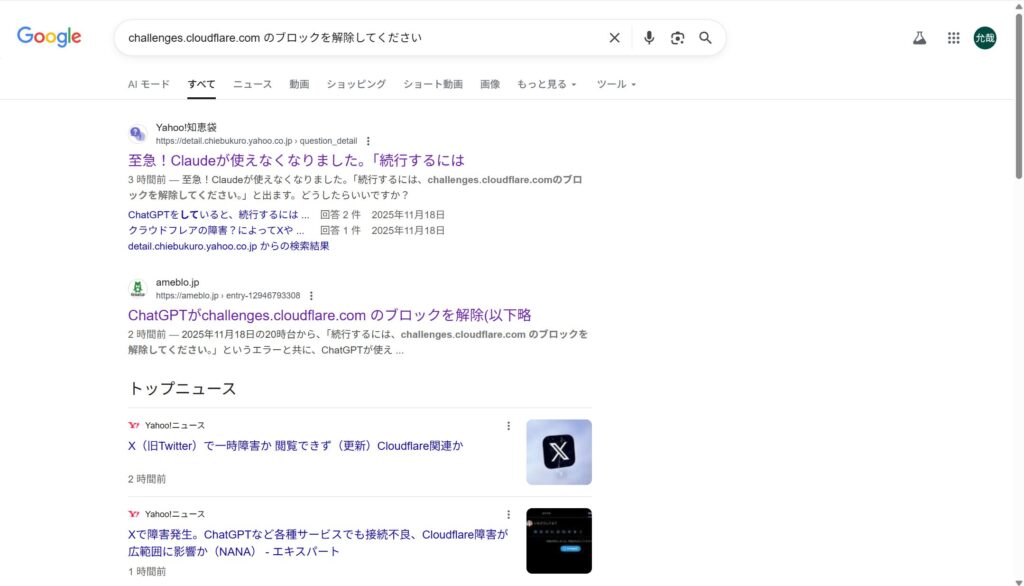The image size is (1024, 586).
Task: Open three-dot menu for ameblo.jp result
Action: point(311,296)
